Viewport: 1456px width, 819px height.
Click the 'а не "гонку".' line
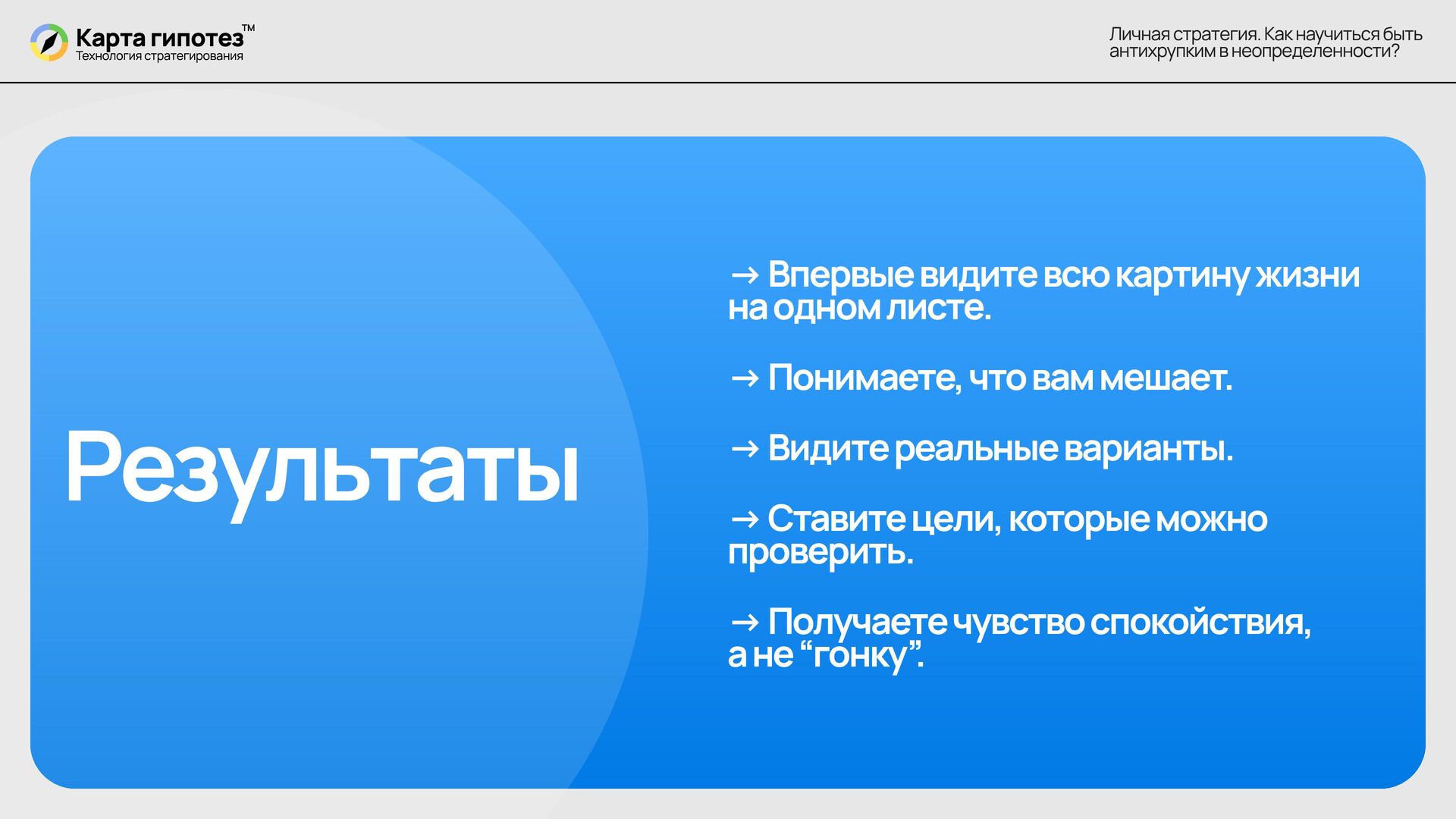tap(825, 655)
